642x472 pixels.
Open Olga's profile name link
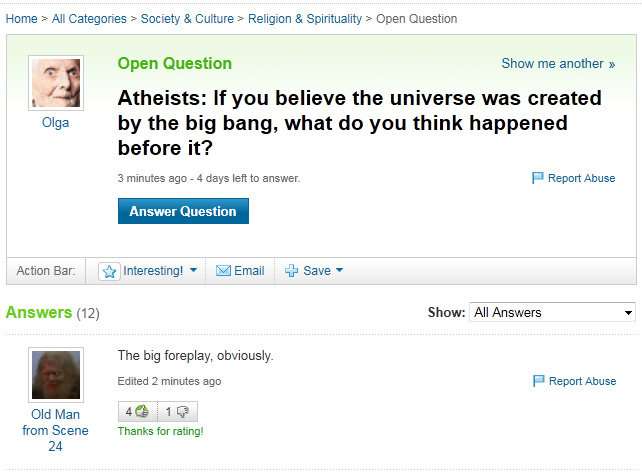point(55,123)
